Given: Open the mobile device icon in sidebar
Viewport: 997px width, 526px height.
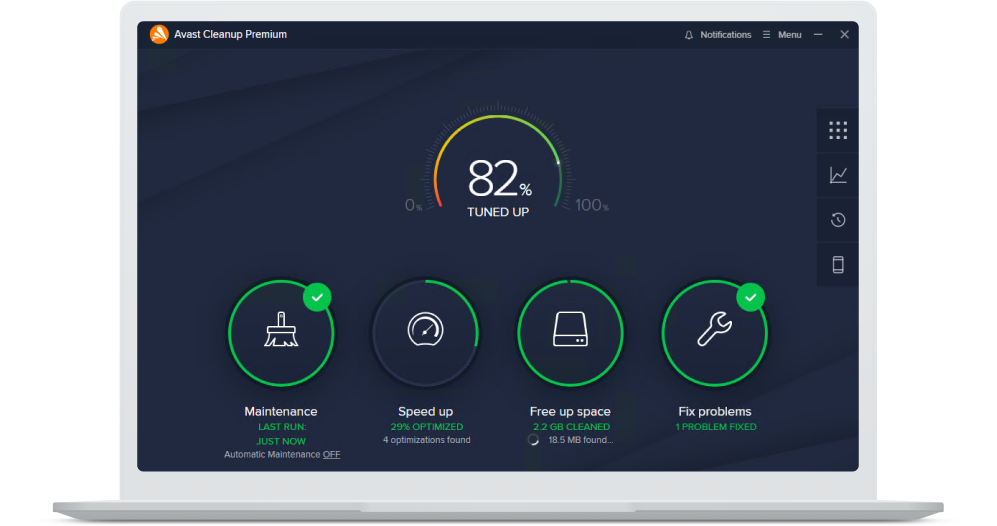Looking at the screenshot, I should pos(838,265).
